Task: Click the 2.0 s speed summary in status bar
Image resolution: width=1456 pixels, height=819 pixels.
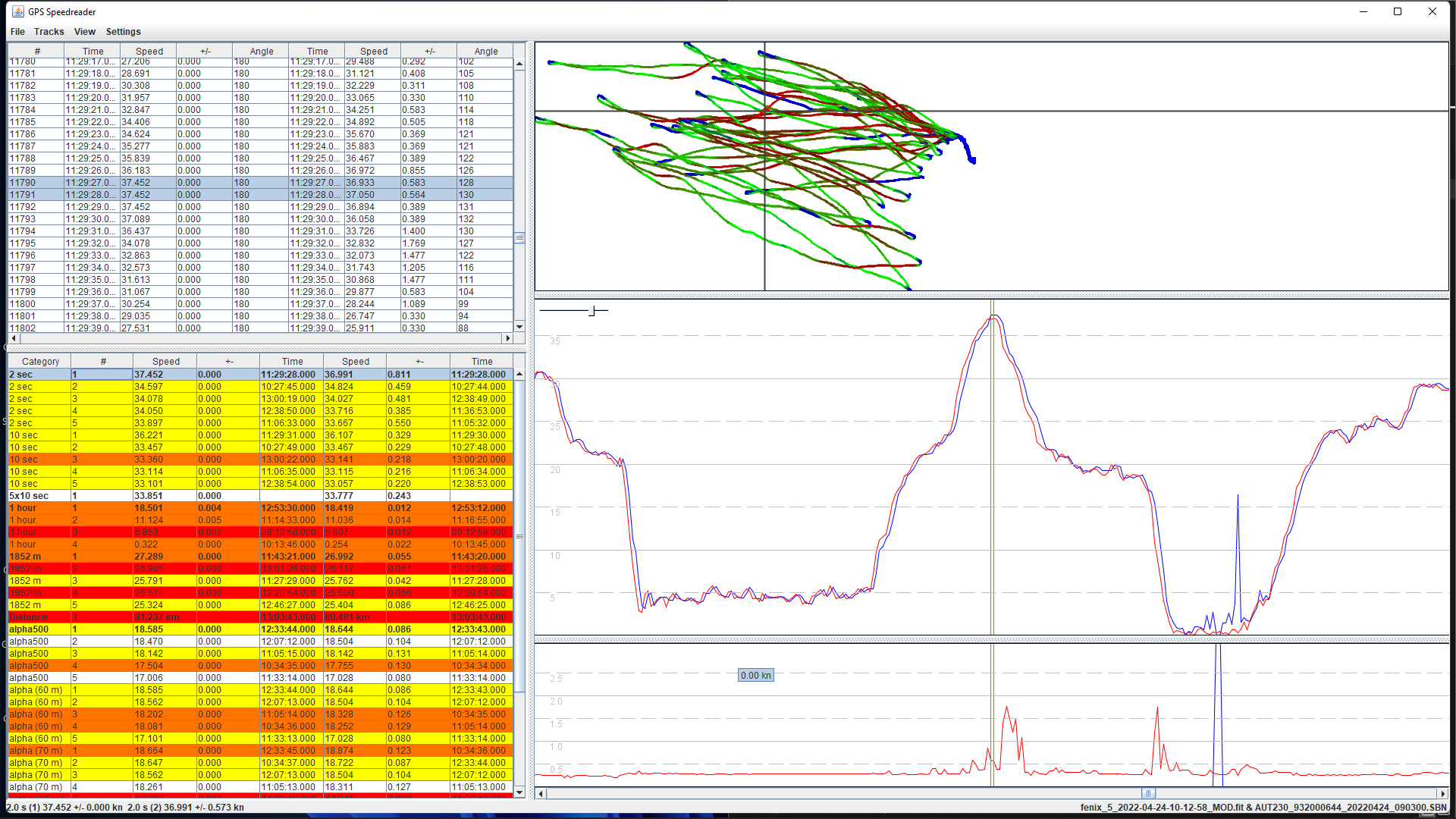Action: pos(125,808)
